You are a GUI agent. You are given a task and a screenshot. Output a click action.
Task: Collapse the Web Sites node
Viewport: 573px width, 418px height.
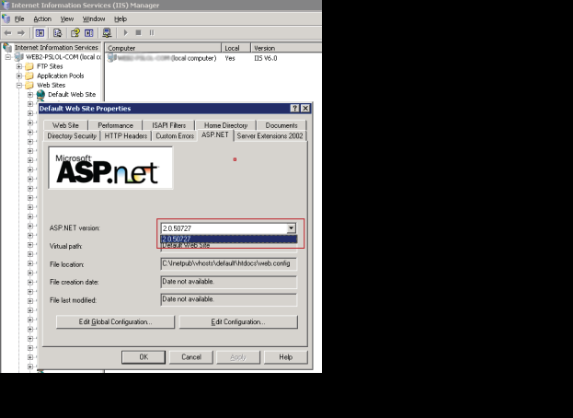tap(19, 86)
